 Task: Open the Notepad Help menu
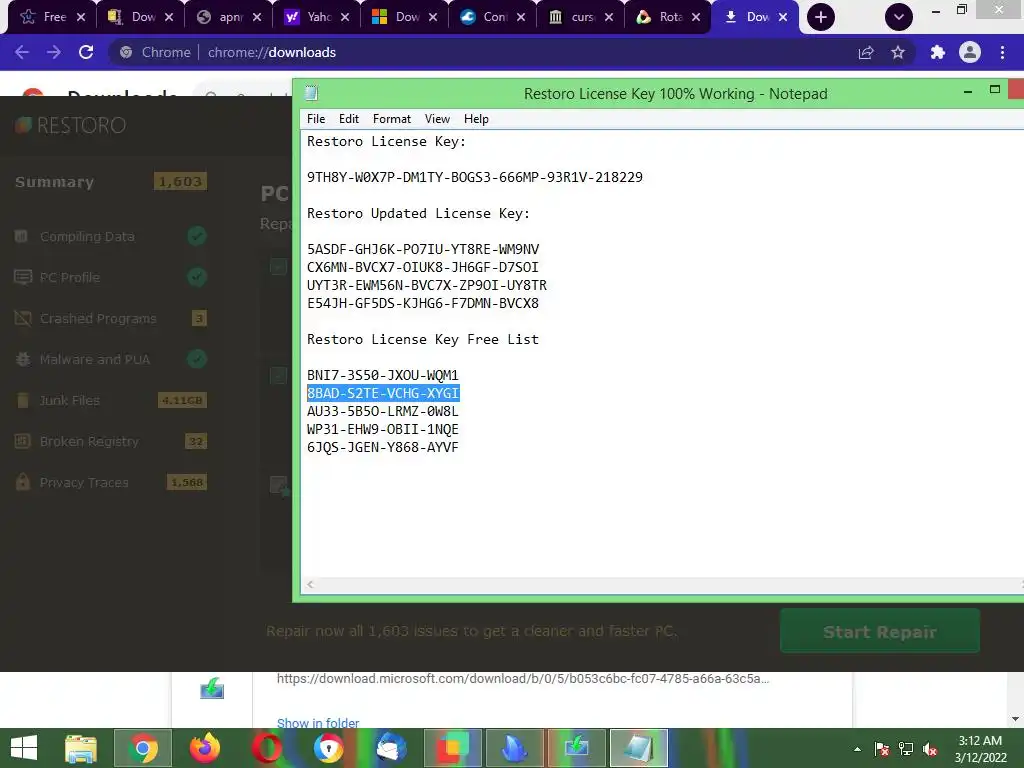tap(476, 119)
